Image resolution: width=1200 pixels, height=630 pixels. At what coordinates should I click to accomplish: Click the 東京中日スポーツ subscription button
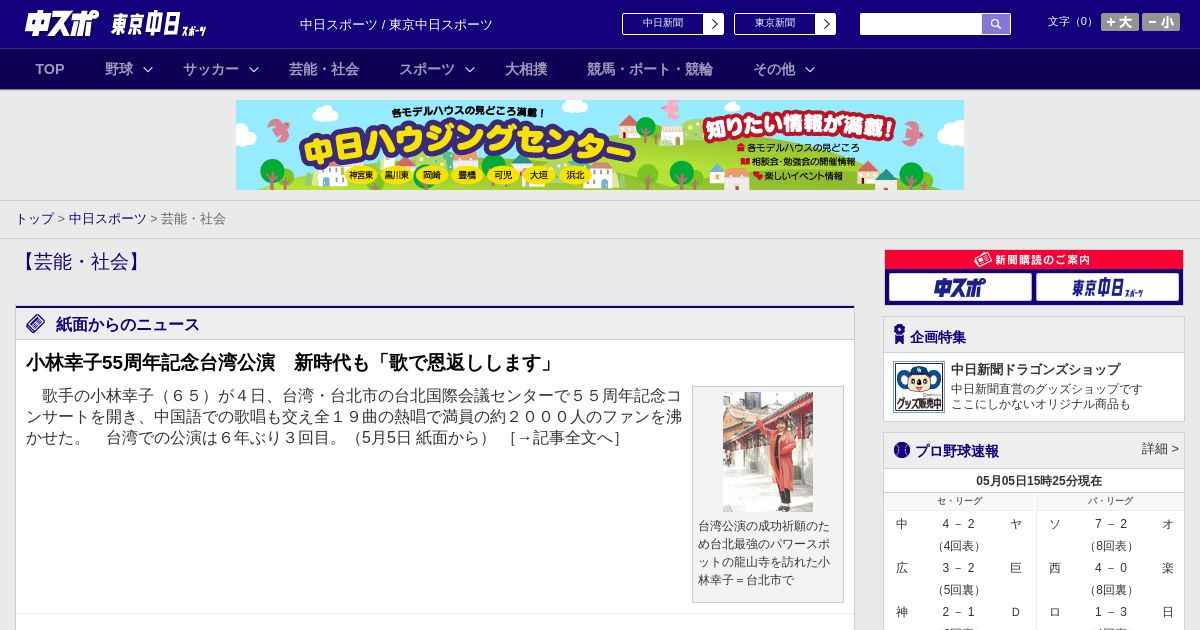(x=1107, y=287)
